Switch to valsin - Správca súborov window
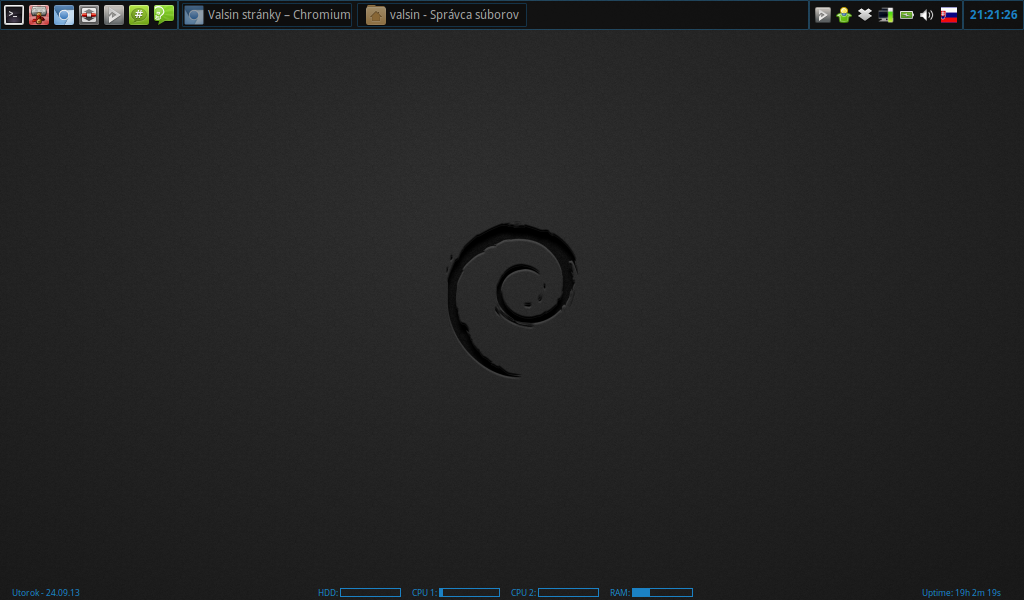The image size is (1024, 600). (442, 15)
